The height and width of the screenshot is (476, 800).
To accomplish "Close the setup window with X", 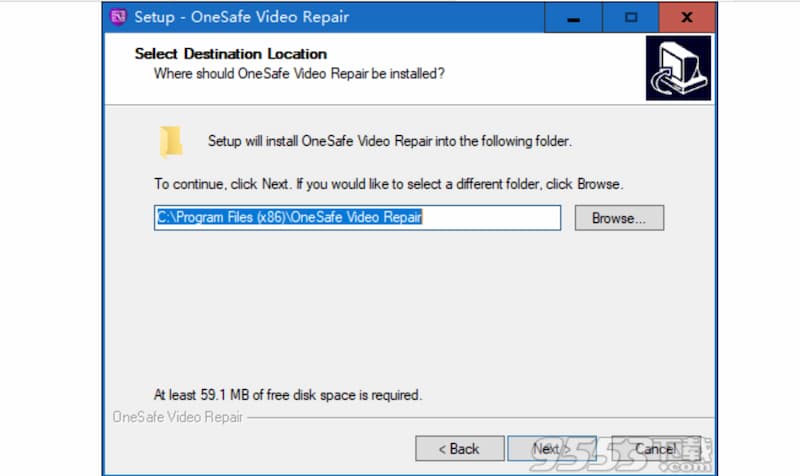I will coord(687,17).
